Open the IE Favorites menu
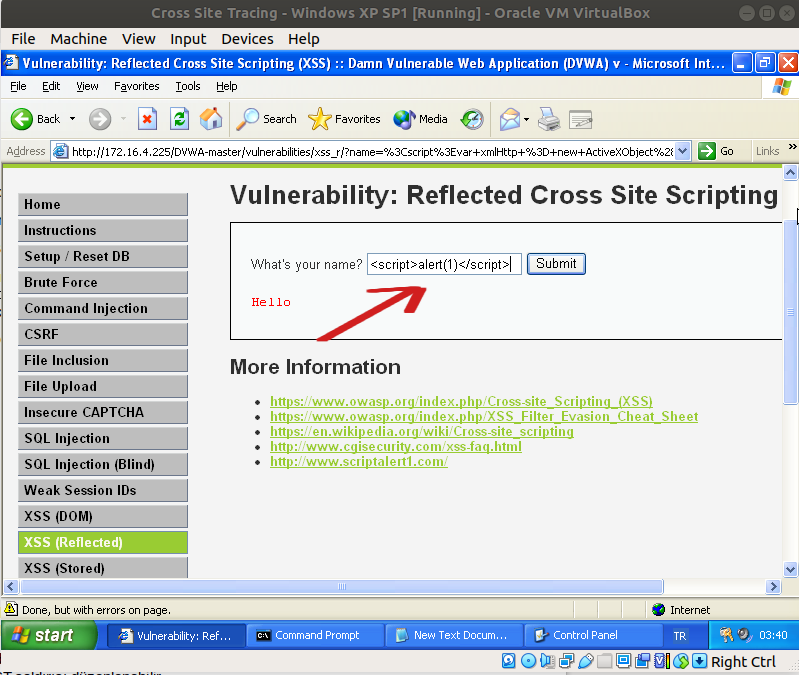The width and height of the screenshot is (799, 675). (137, 86)
